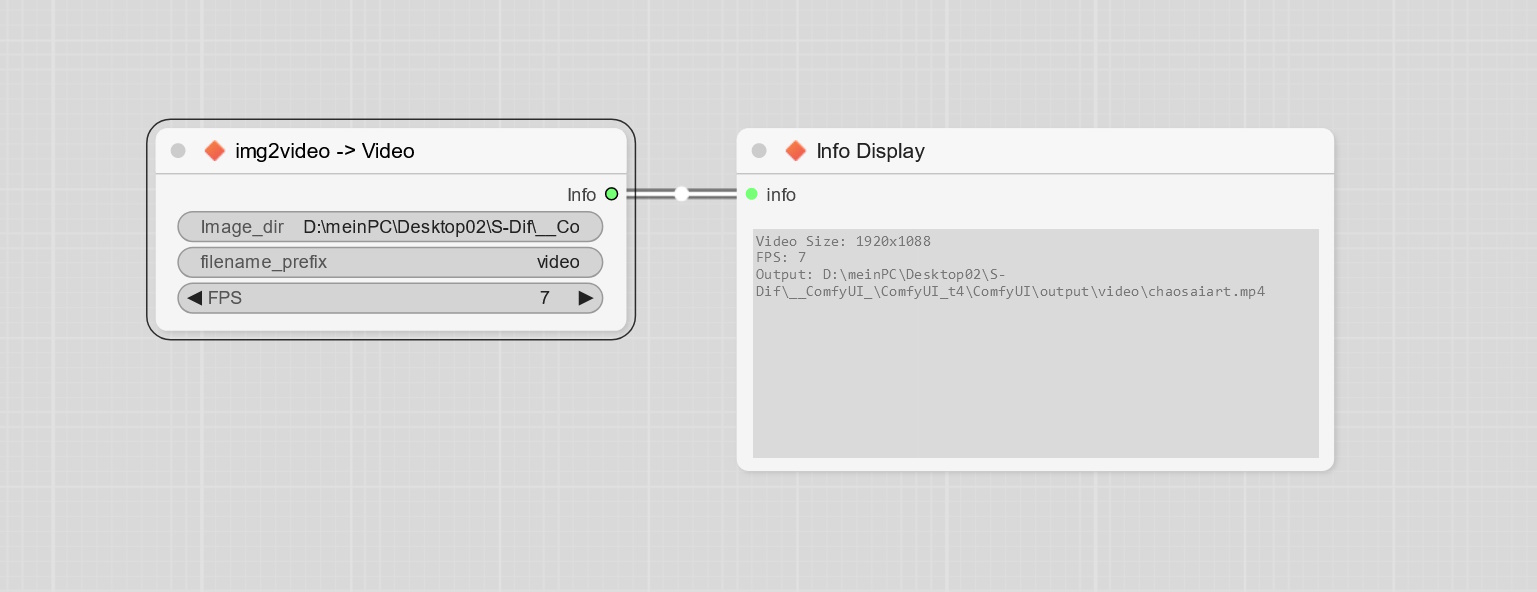Select the Info Display node title
1537x592 pixels.
click(x=870, y=151)
